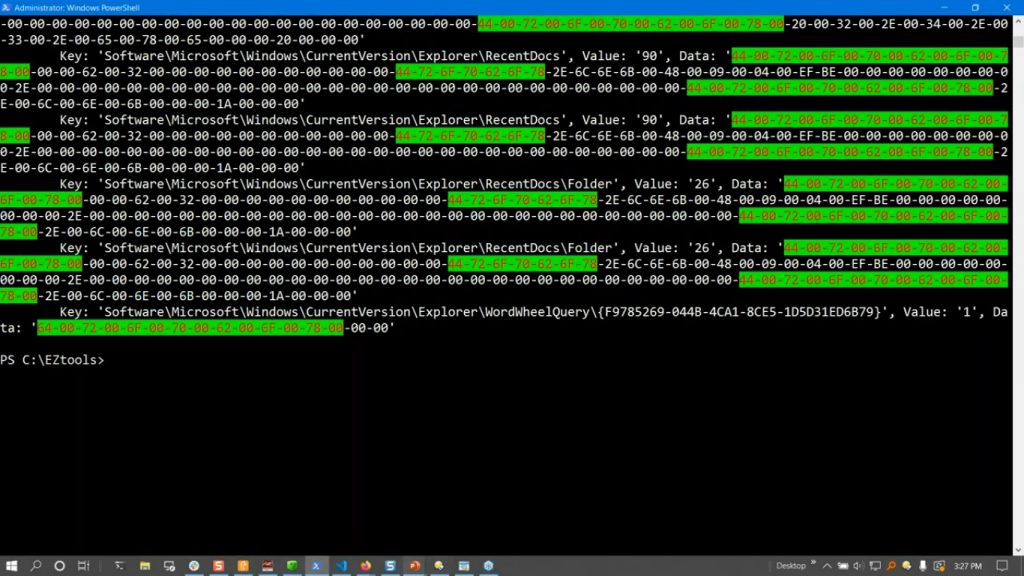Click the 3:27 PM clock
Viewport: 1024px width, 576px height.
point(967,566)
